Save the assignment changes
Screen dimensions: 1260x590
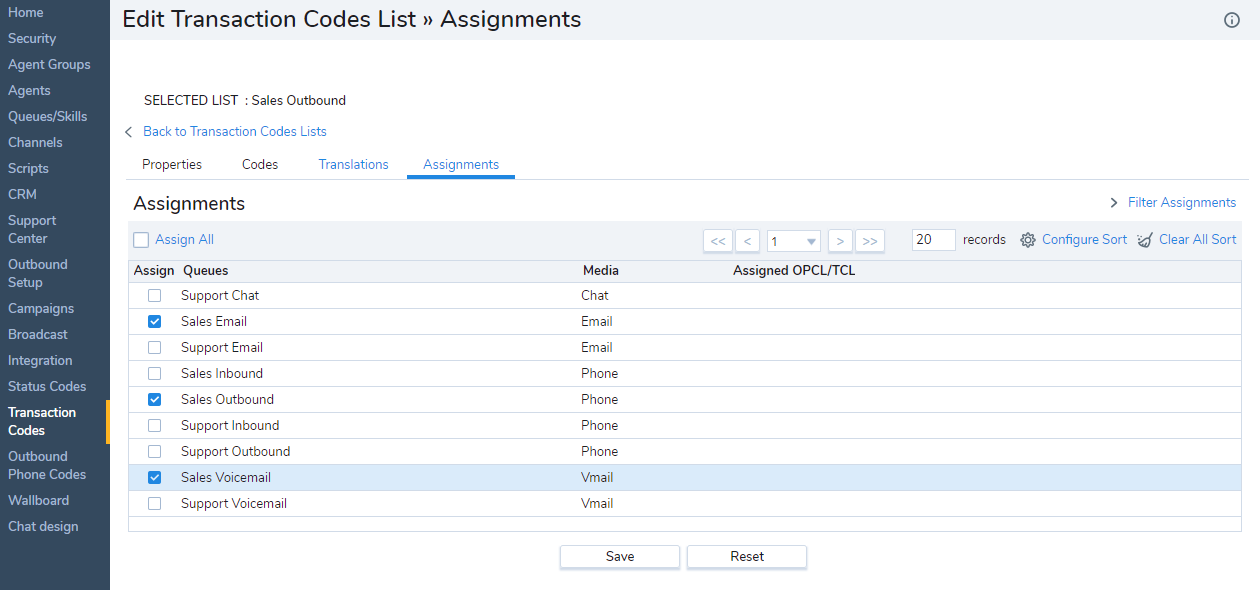click(x=619, y=557)
